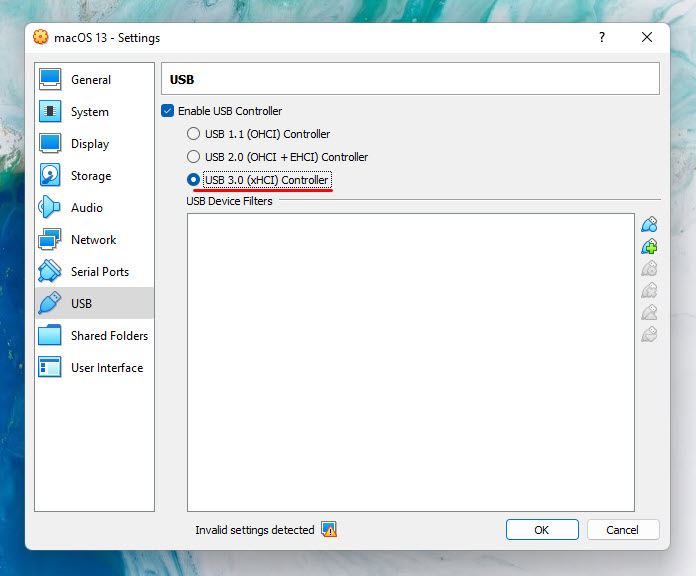The image size is (696, 576).
Task: Close the macOS 13 Settings dialog
Action: pos(647,37)
